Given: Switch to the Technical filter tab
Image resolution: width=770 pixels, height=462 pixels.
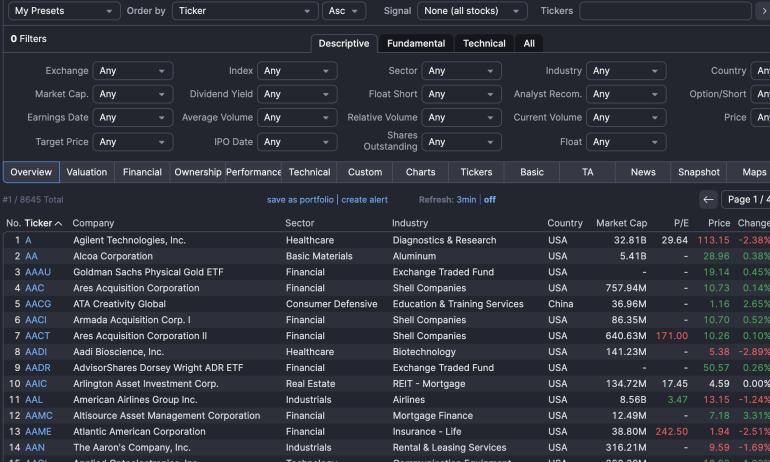Looking at the screenshot, I should pyautogui.click(x=484, y=43).
